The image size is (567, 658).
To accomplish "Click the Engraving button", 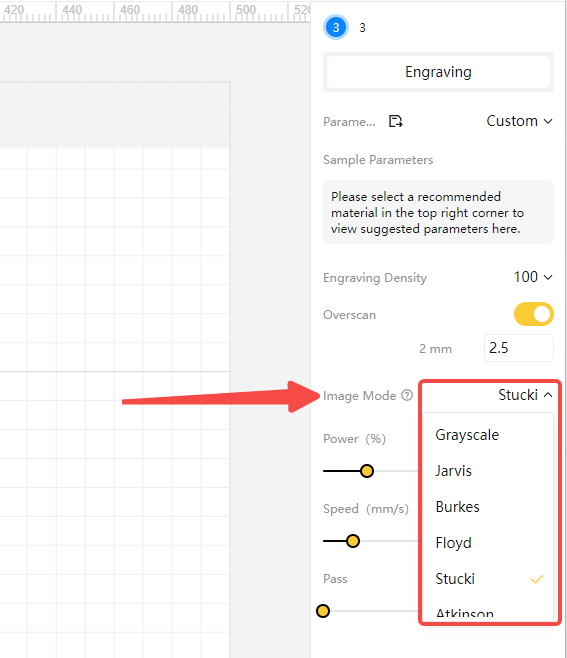I will pyautogui.click(x=438, y=72).
